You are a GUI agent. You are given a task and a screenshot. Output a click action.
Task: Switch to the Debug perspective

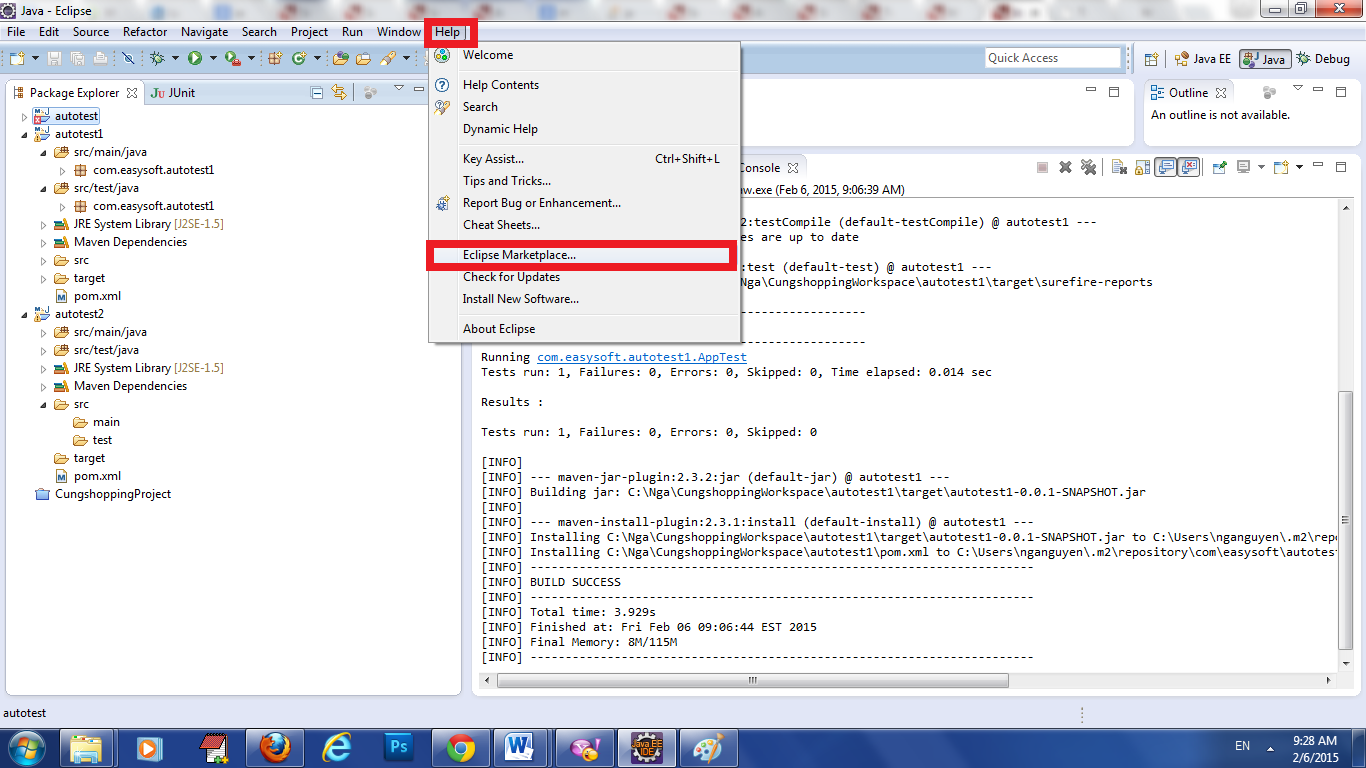coord(1322,59)
